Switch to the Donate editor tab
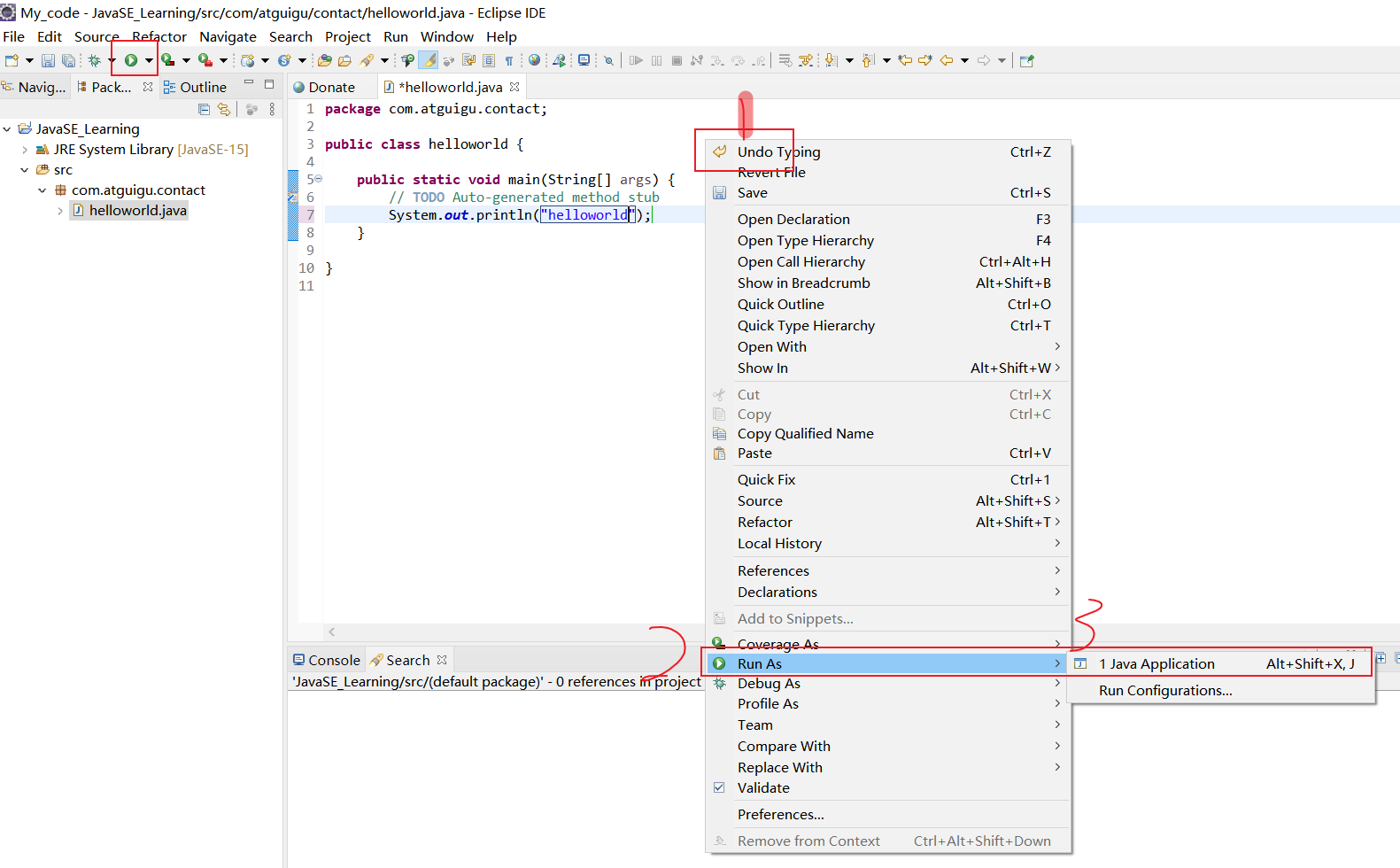The image size is (1400, 868). [x=324, y=87]
